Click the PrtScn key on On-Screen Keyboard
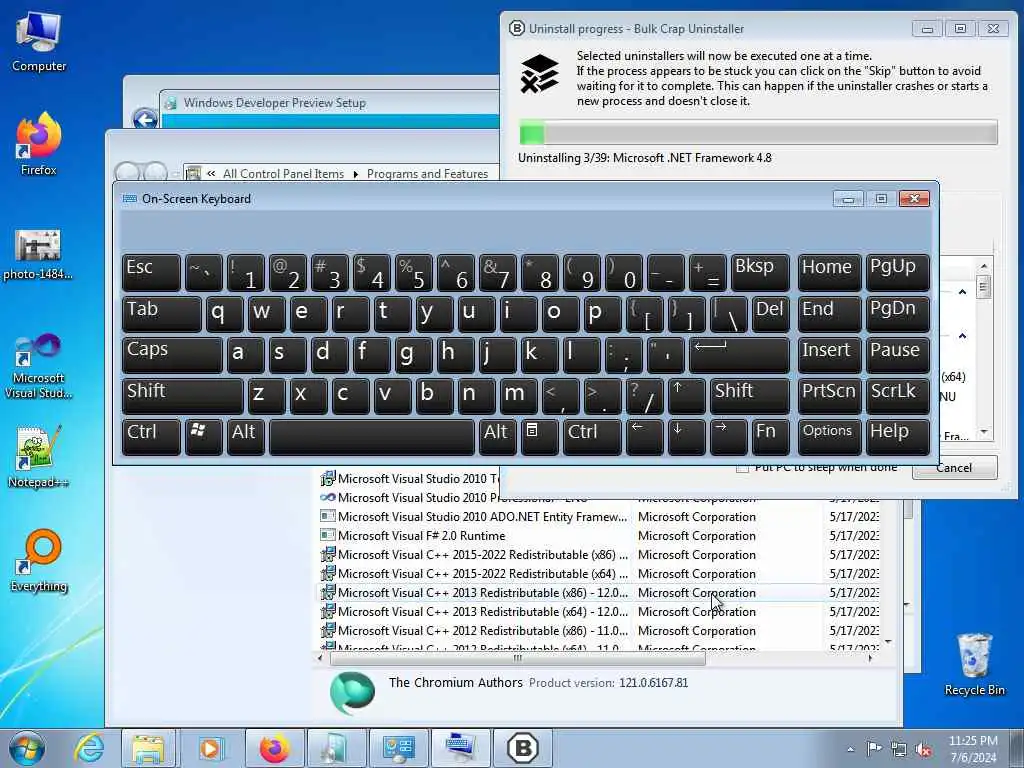The height and width of the screenshot is (768, 1024). click(829, 396)
